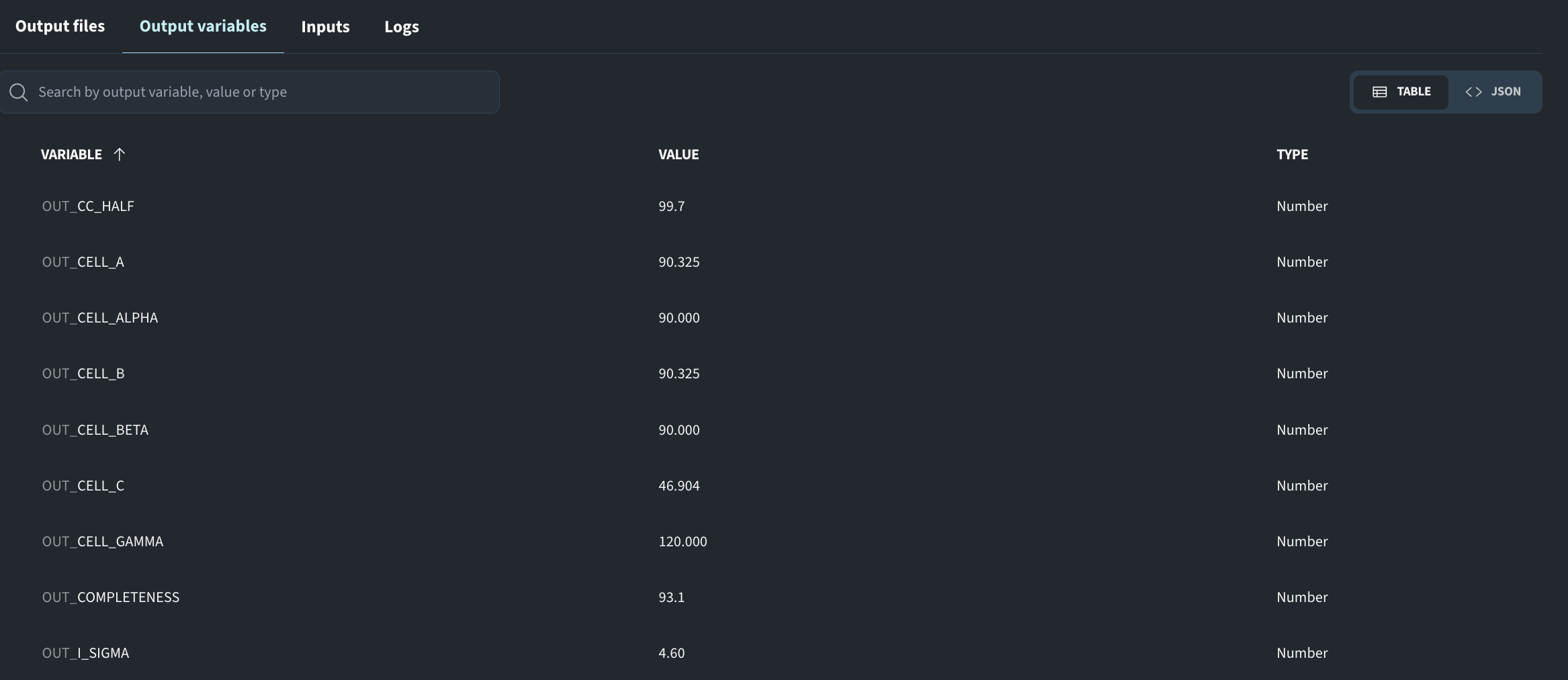Click the table view grid icon
The height and width of the screenshot is (680, 1568).
(1379, 92)
